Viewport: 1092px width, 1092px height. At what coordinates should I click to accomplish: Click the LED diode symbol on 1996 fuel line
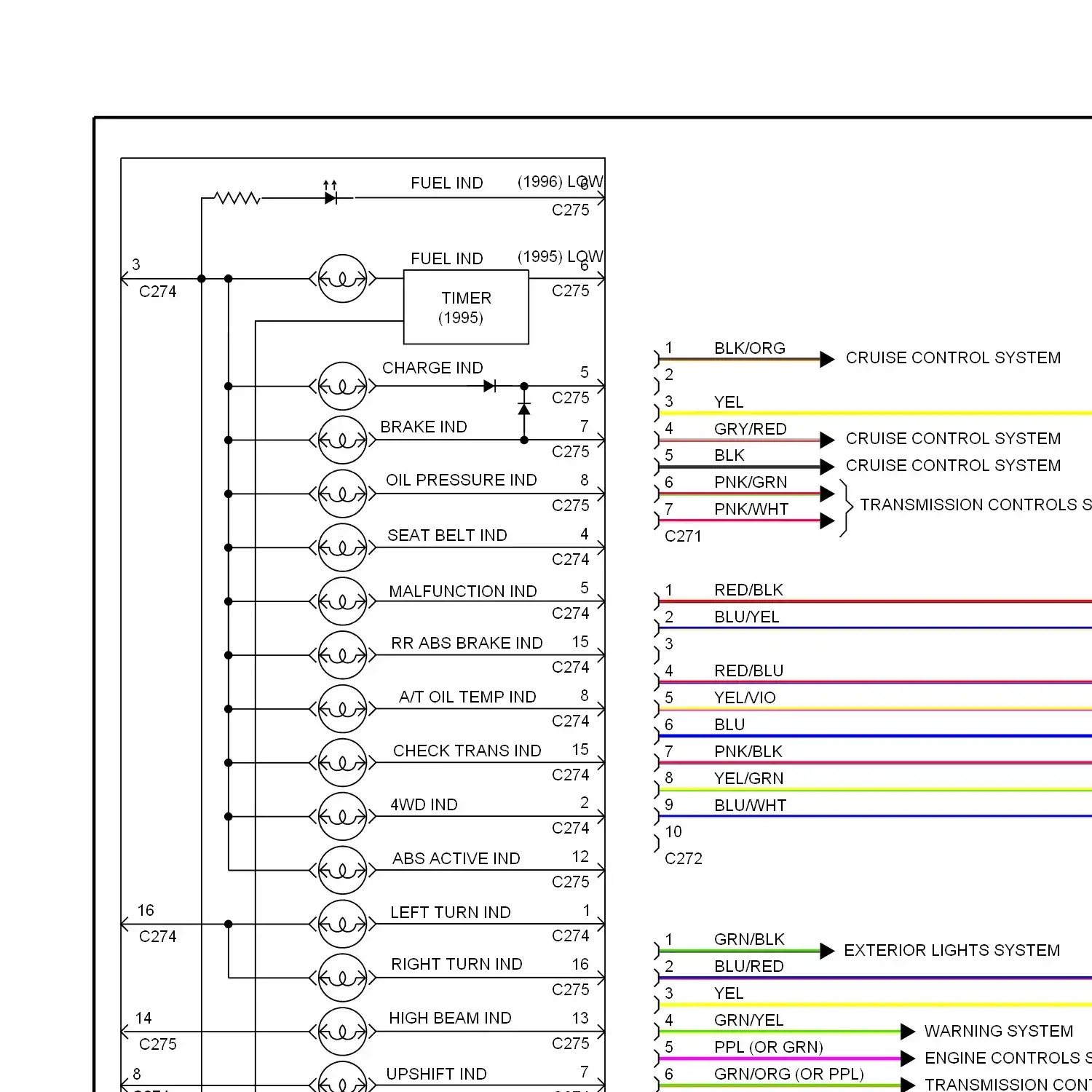pos(332,194)
